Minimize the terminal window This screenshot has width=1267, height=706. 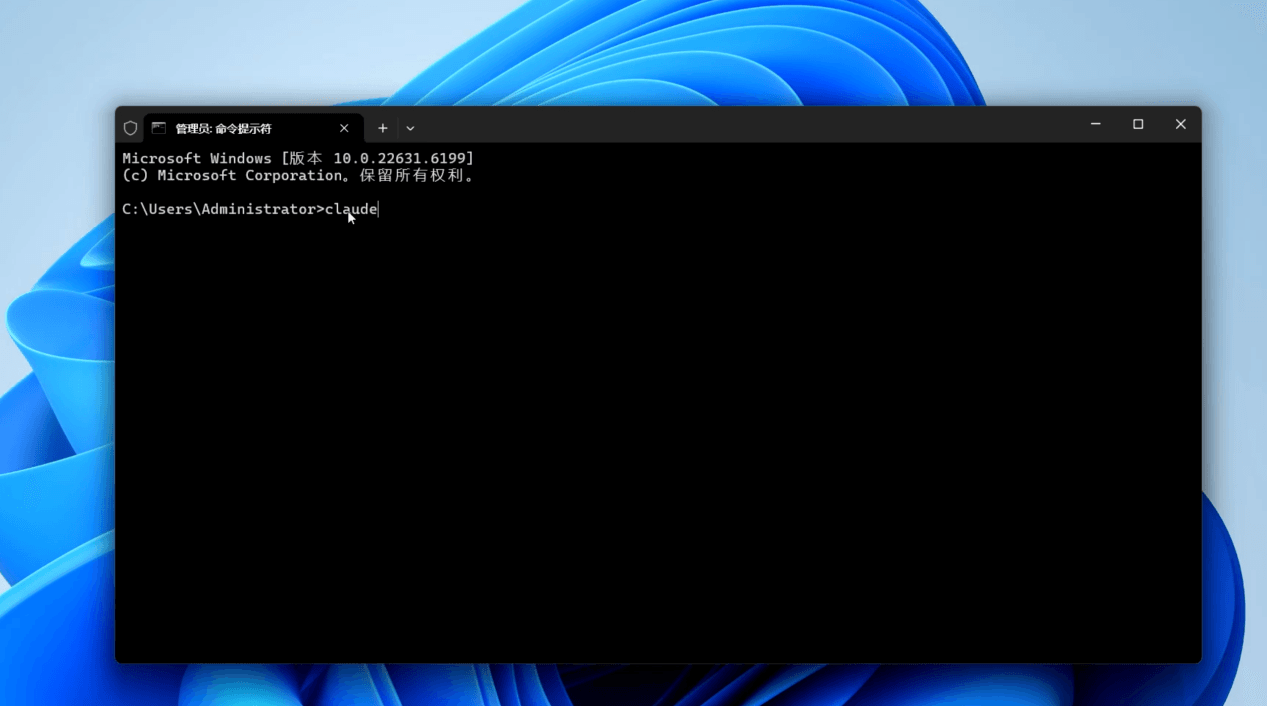point(1095,125)
